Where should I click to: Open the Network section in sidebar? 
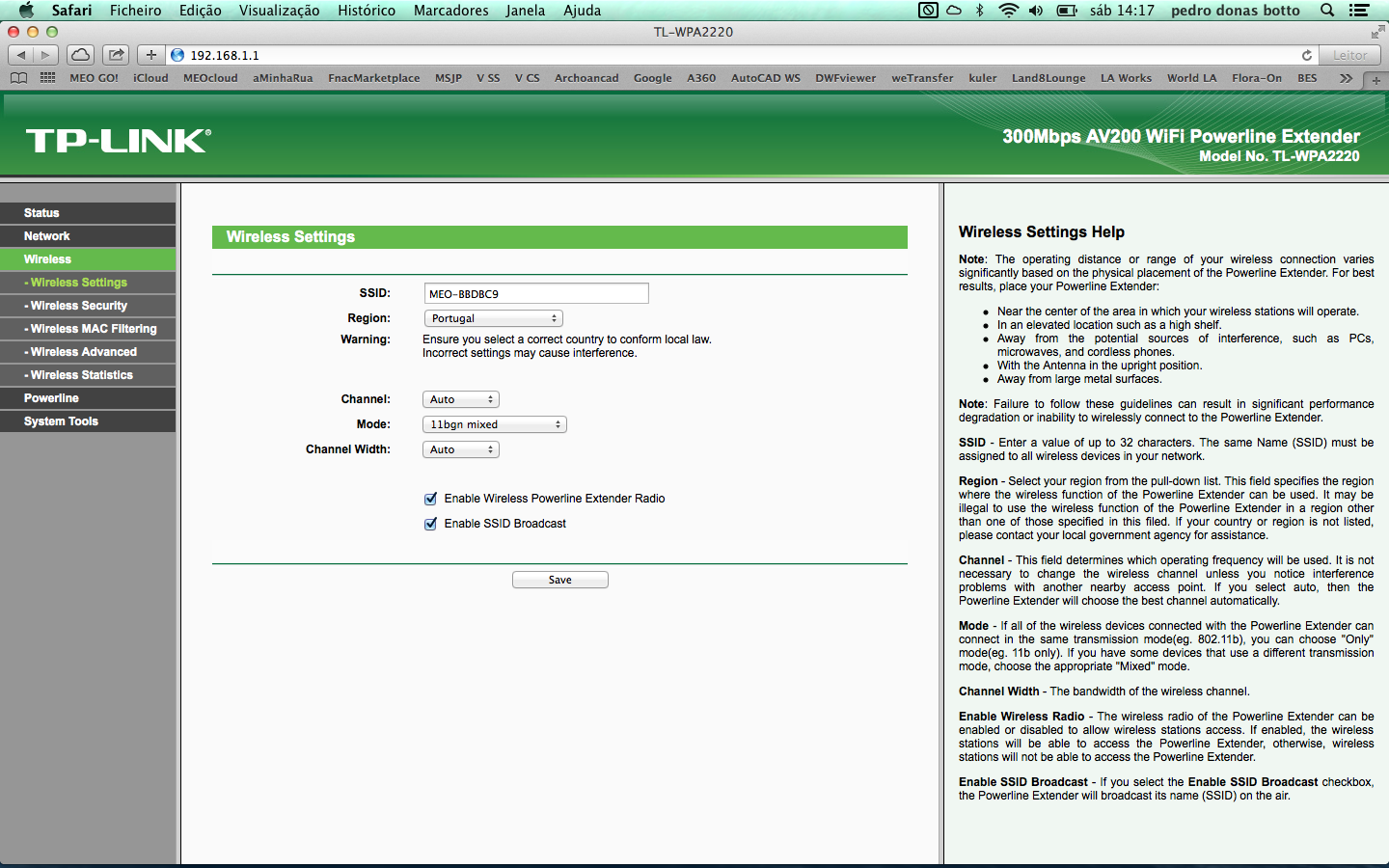pyautogui.click(x=88, y=236)
